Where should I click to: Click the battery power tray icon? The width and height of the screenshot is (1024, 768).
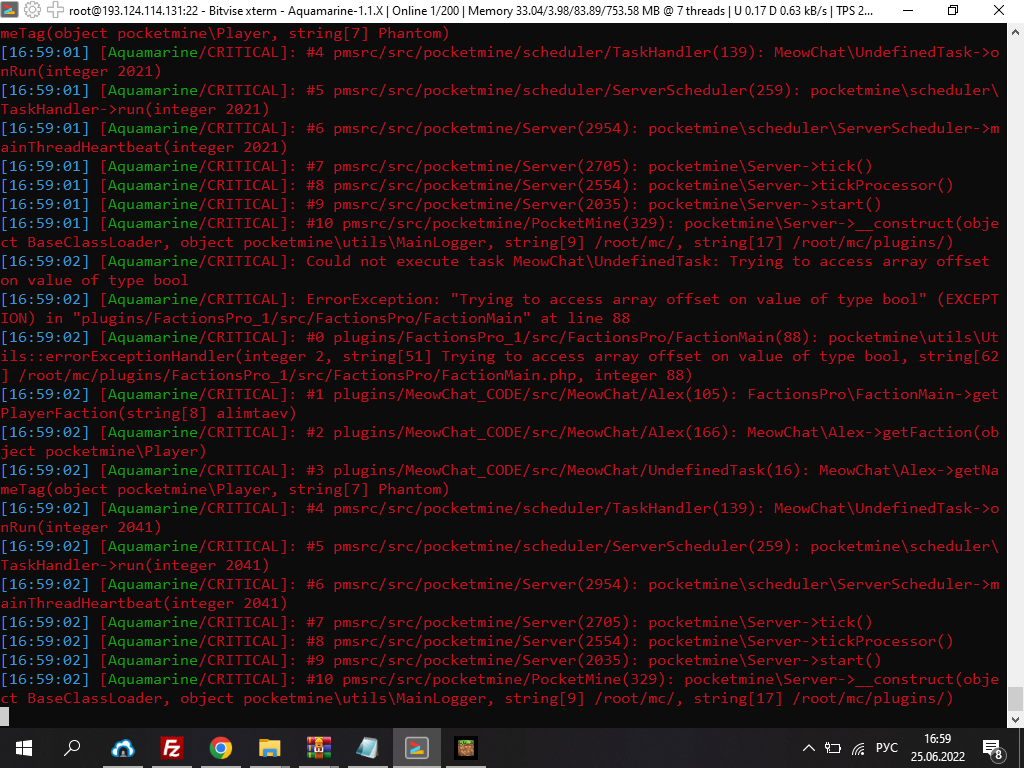833,747
